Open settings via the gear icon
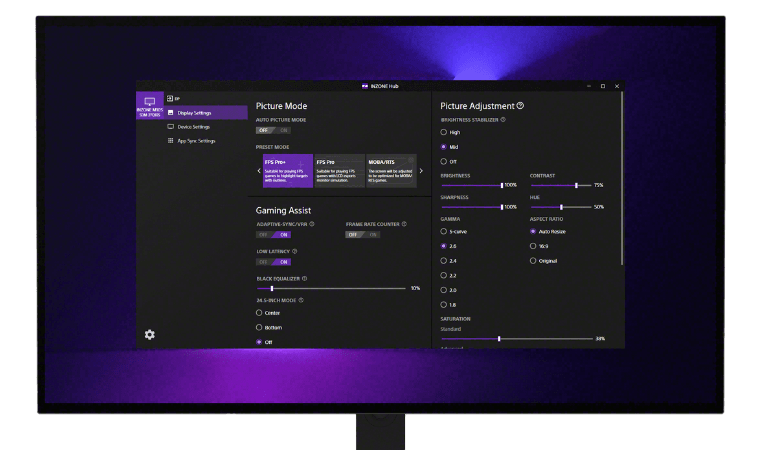The height and width of the screenshot is (450, 760). [149, 334]
